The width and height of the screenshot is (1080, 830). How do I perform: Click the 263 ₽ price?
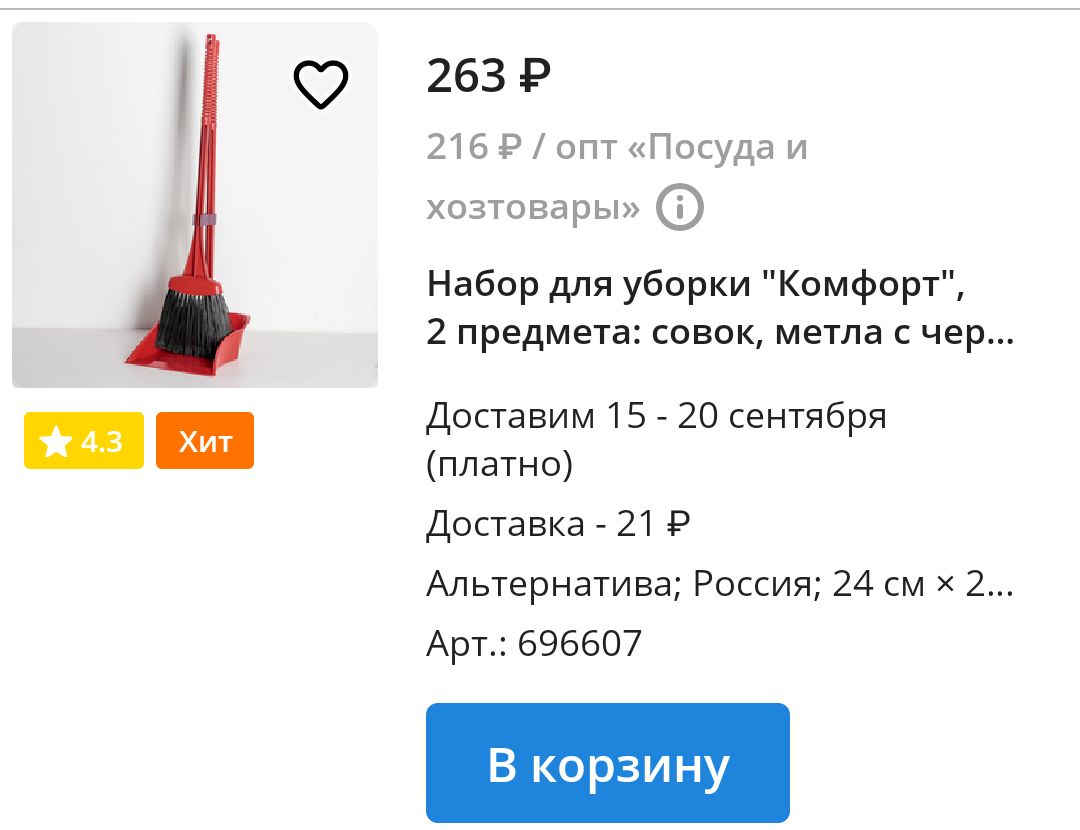[488, 76]
